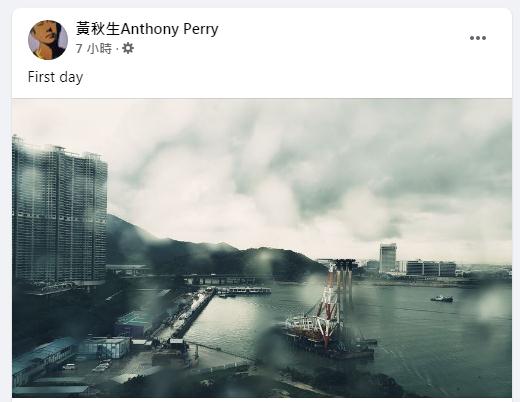Click the Chinese name 黃秋生 in the header
Viewport: 520px width, 402px height.
point(98,29)
